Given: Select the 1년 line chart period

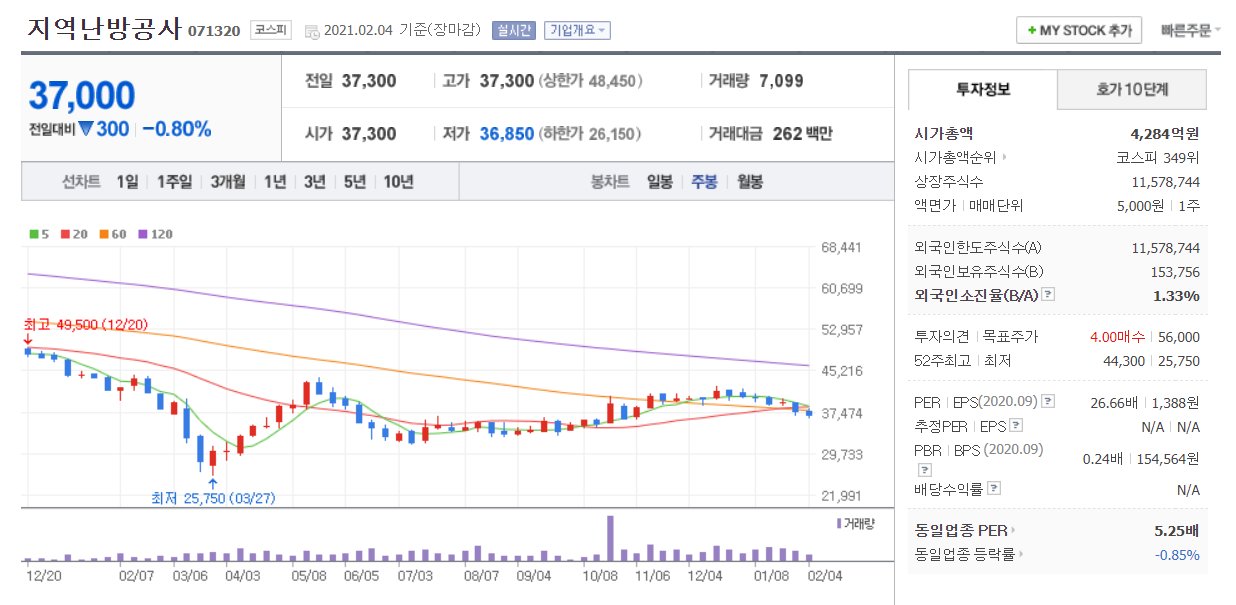Looking at the screenshot, I should (275, 182).
